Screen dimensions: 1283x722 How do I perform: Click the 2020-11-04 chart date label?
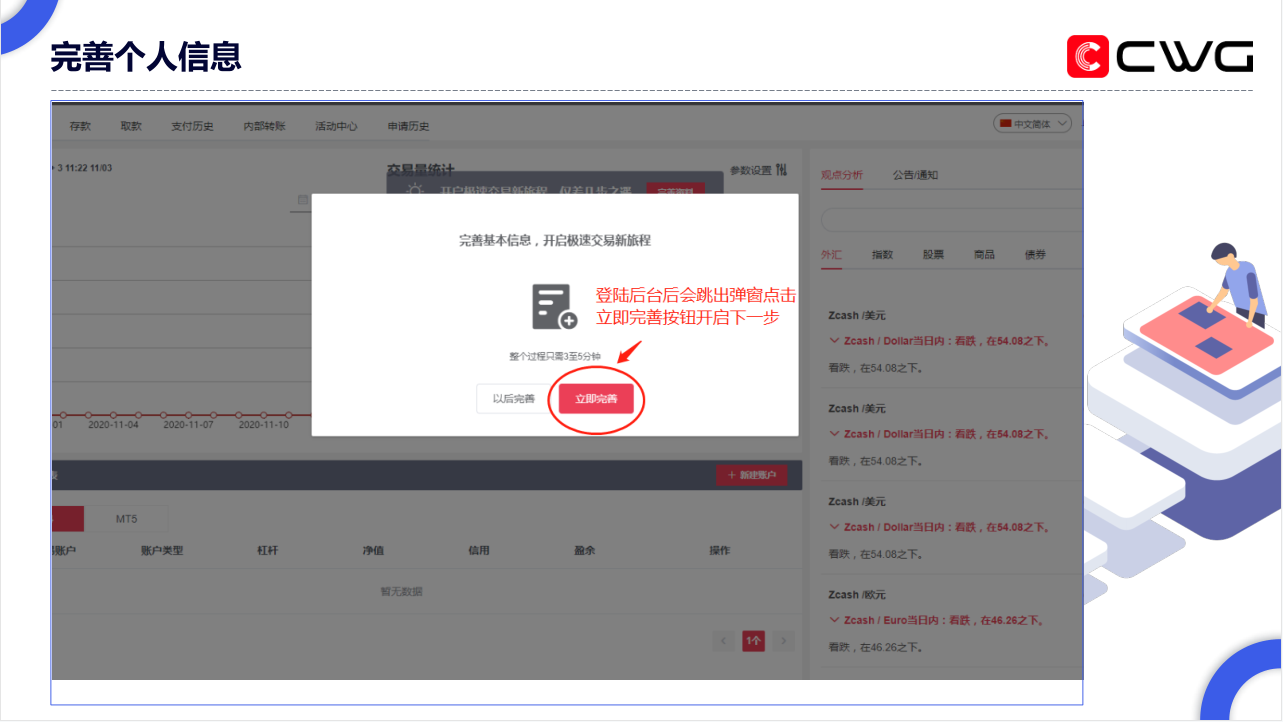tap(113, 425)
